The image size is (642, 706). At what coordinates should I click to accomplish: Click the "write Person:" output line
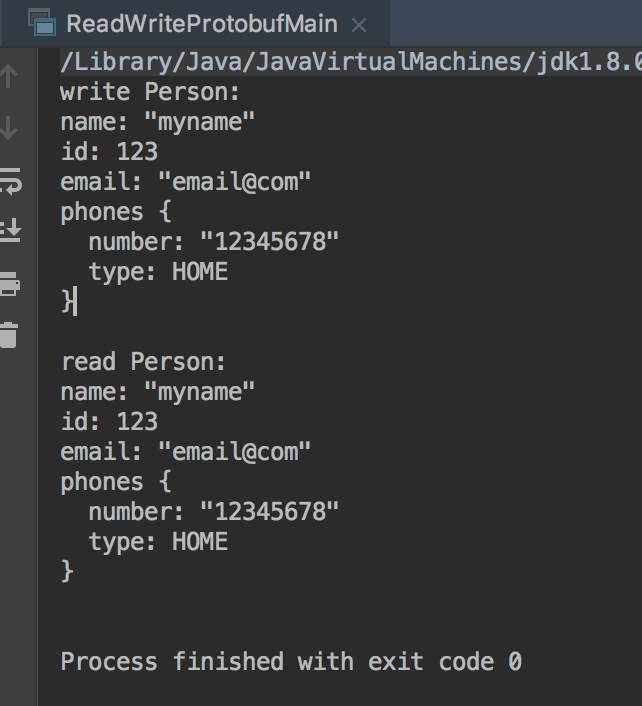(150, 92)
